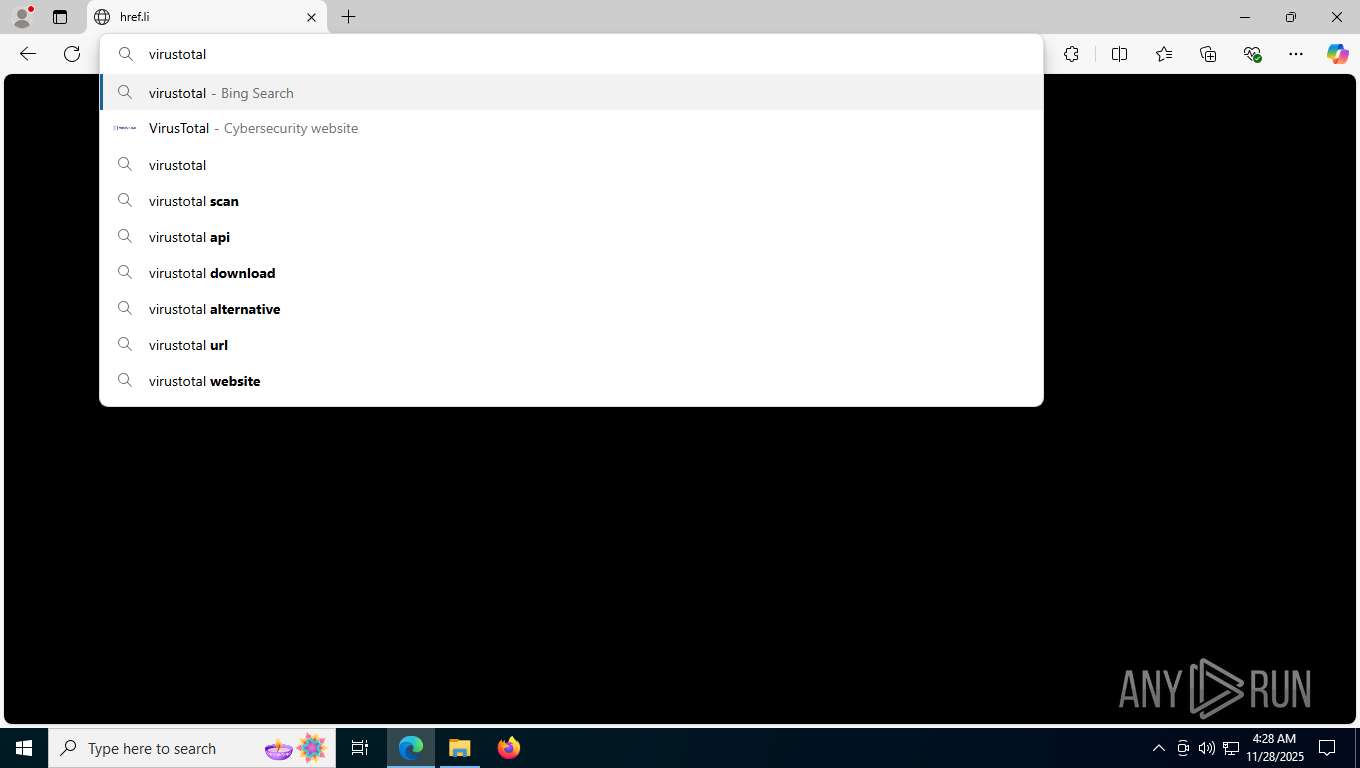Image resolution: width=1360 pixels, height=768 pixels.
Task: Select 'virustotal - Bing Search' suggestion
Action: point(571,93)
